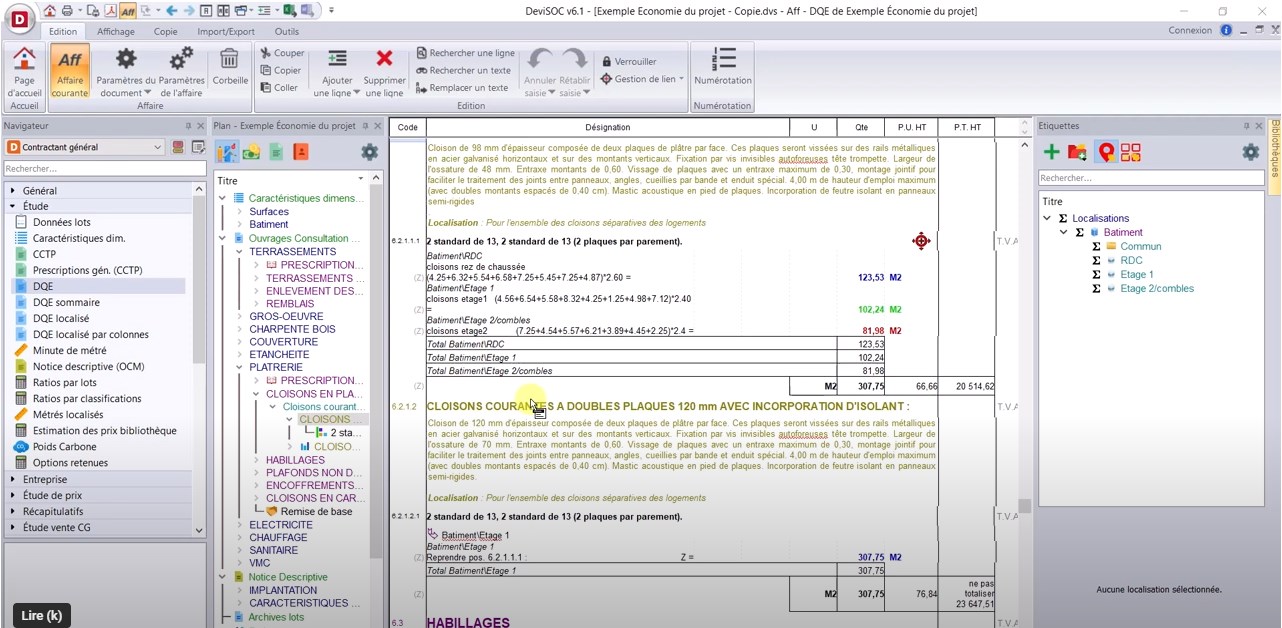Expand the GROS-OEUVRE tree node
The height and width of the screenshot is (628, 1282).
click(241, 317)
